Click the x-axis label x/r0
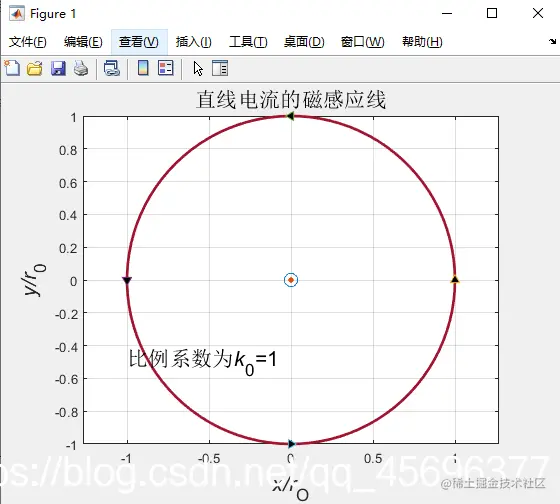The width and height of the screenshot is (560, 504). tap(291, 490)
